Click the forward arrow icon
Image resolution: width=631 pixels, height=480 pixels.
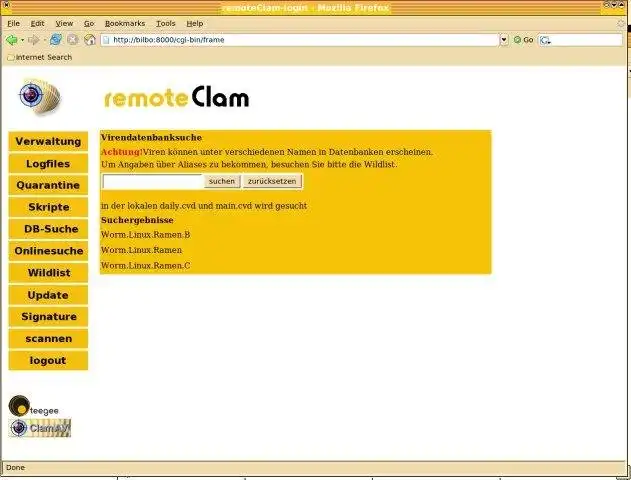pyautogui.click(x=34, y=40)
